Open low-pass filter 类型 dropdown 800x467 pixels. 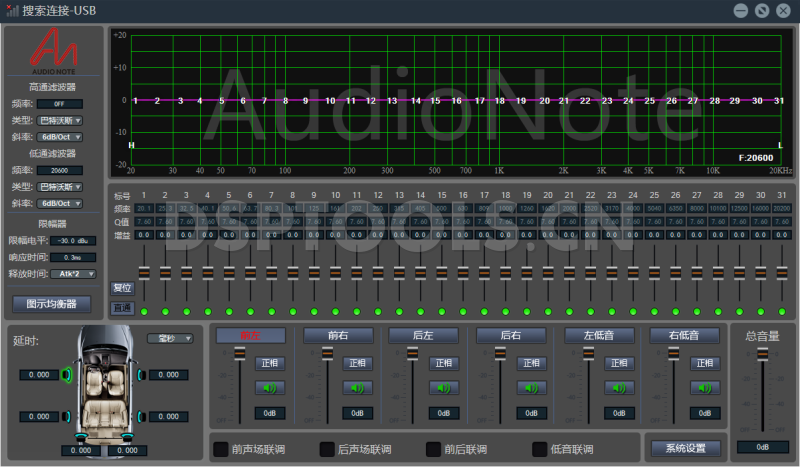tap(60, 187)
